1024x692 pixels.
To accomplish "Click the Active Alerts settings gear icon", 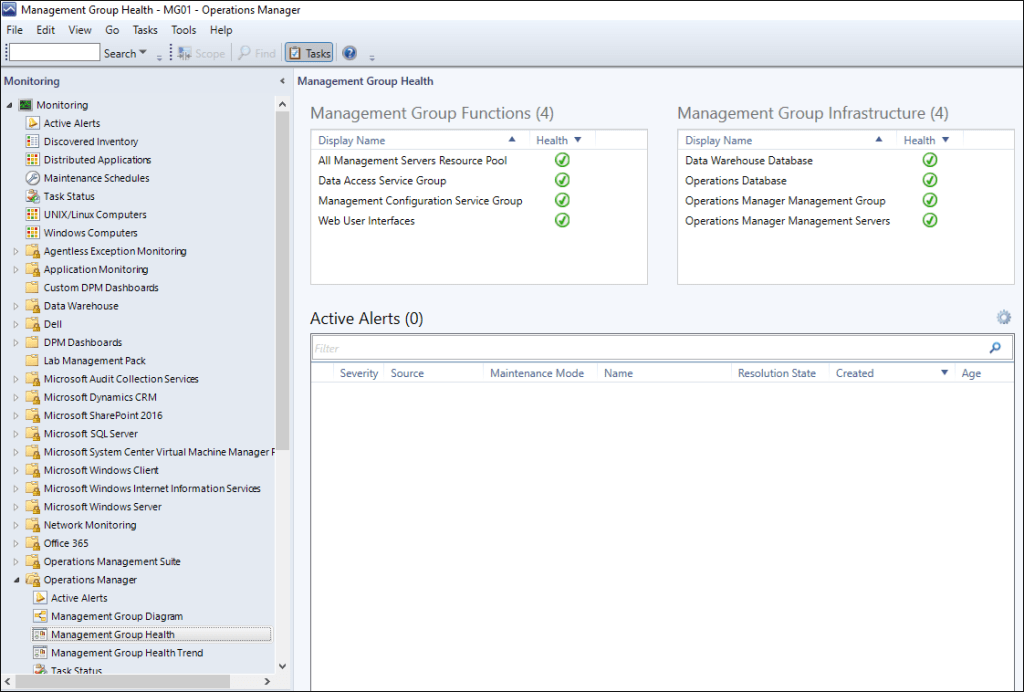I will pyautogui.click(x=1004, y=317).
